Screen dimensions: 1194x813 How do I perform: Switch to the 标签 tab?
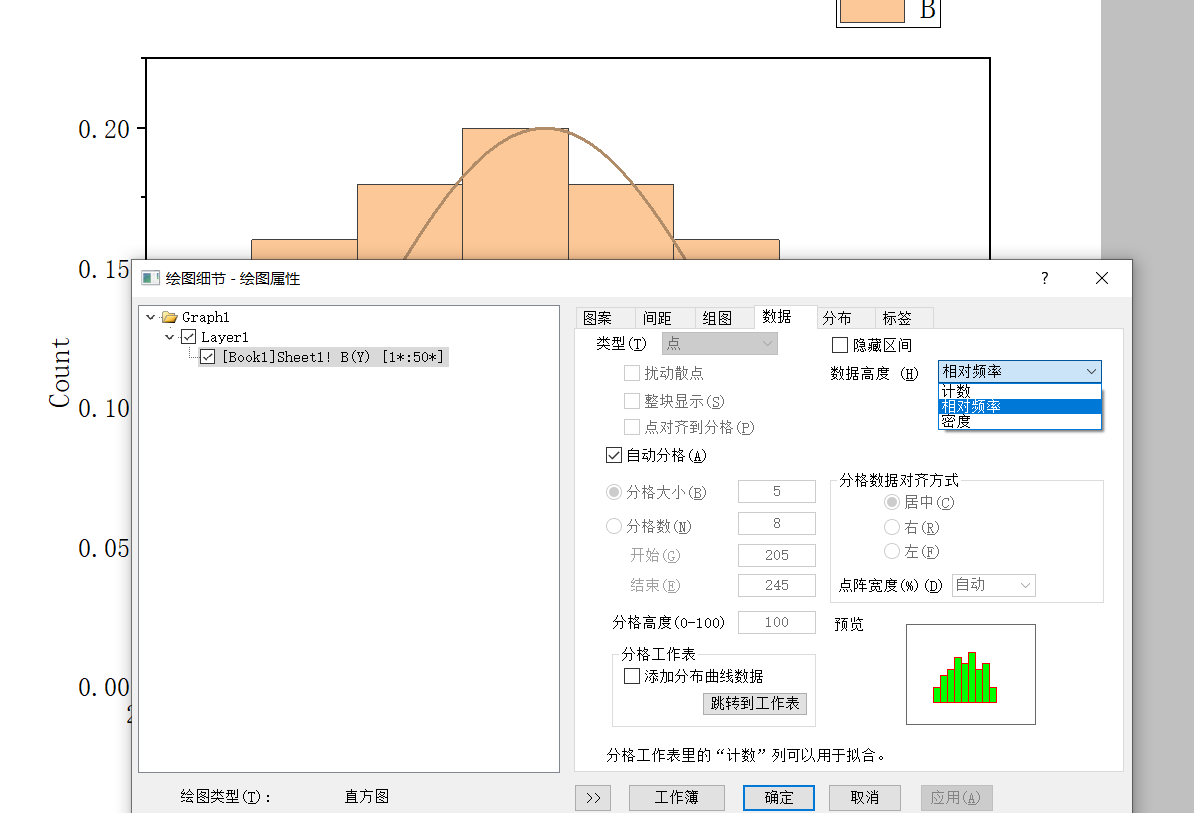897,318
